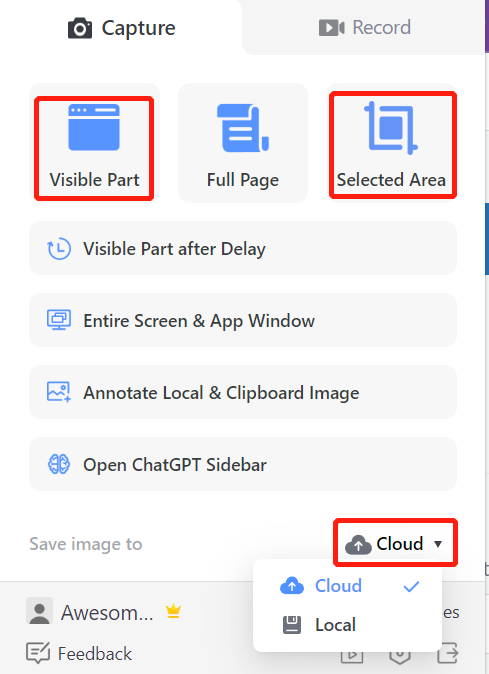The width and height of the screenshot is (489, 674).
Task: Select the Visible Part capture icon
Action: tap(94, 127)
